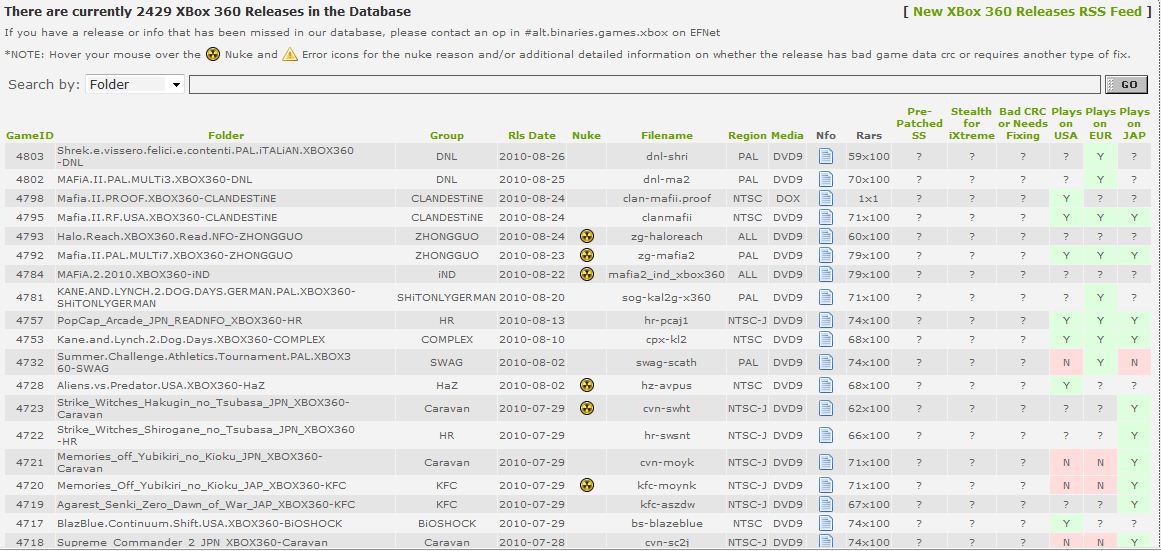Click the nuke icon for Aliens.vs.Predator row
Image resolution: width=1161 pixels, height=551 pixels.
(x=586, y=385)
